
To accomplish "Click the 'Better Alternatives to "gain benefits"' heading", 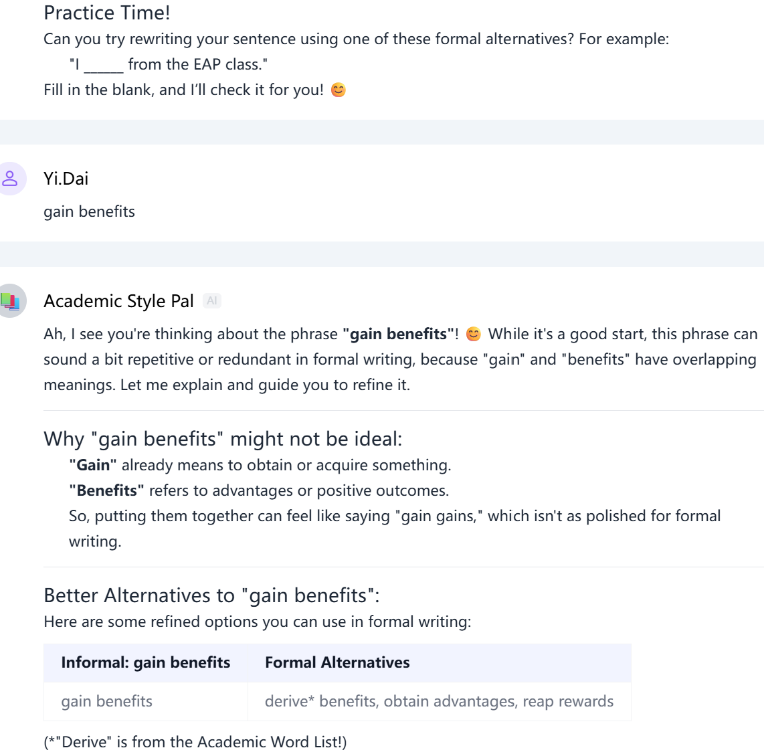I will click(x=211, y=596).
